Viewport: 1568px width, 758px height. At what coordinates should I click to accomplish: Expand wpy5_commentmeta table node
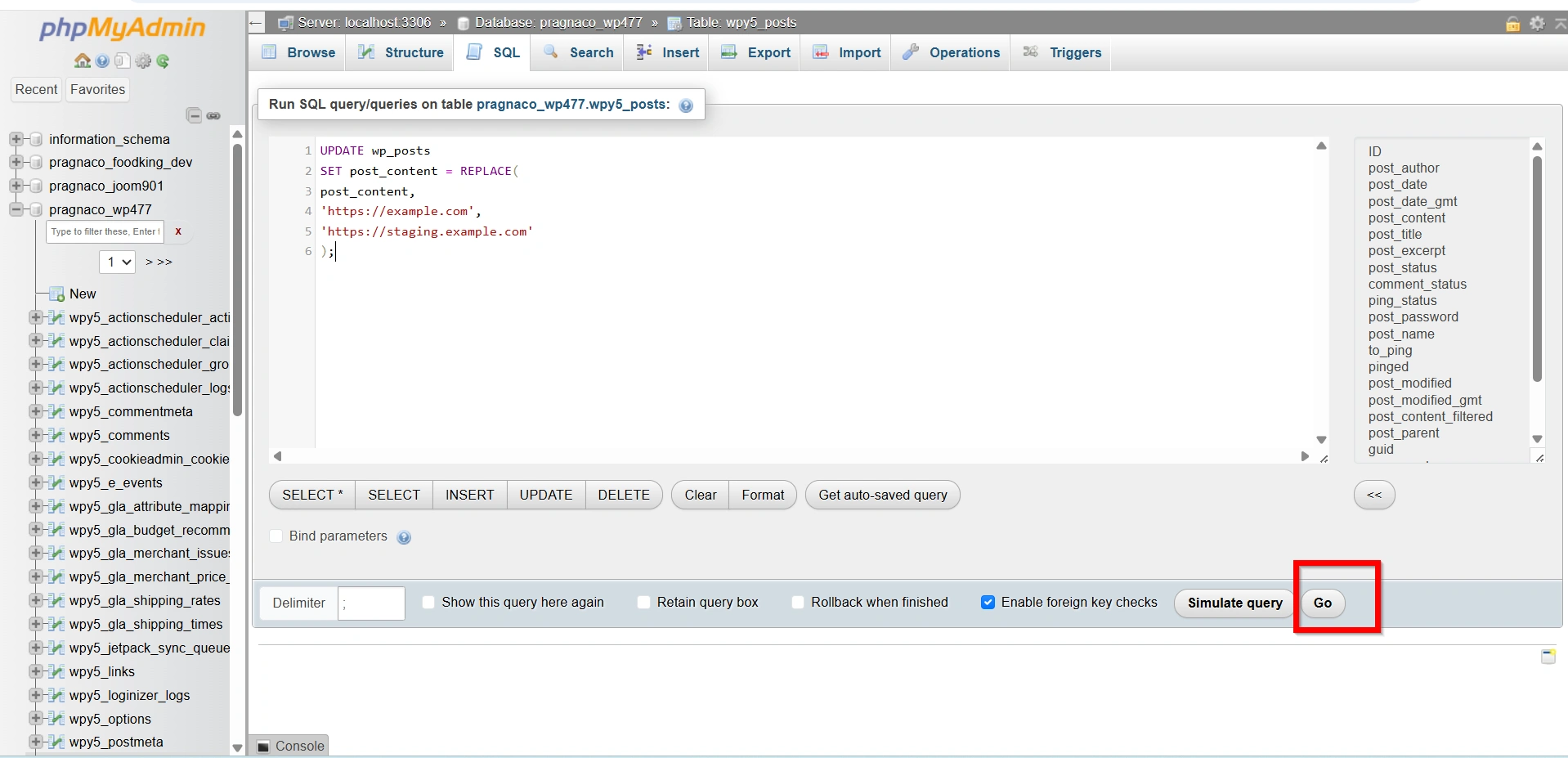click(36, 411)
